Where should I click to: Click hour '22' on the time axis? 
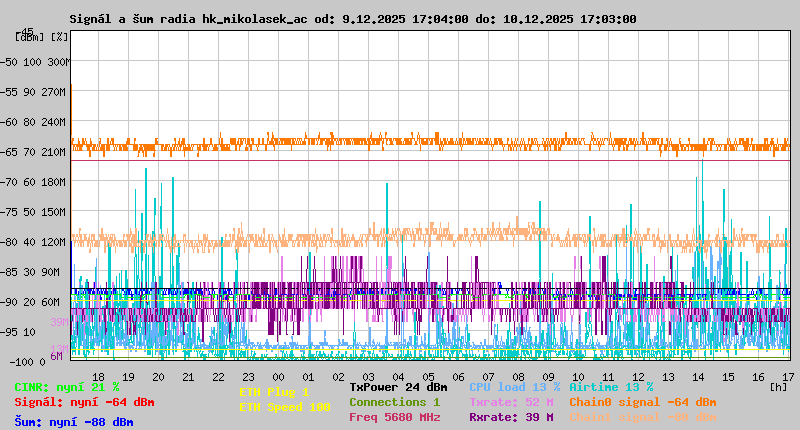(218, 377)
